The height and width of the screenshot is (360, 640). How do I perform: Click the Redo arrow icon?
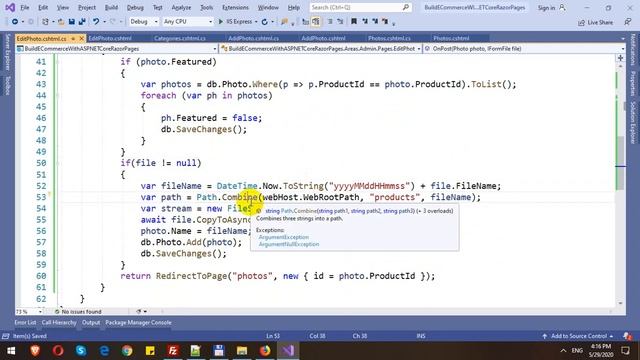[x=113, y=22]
